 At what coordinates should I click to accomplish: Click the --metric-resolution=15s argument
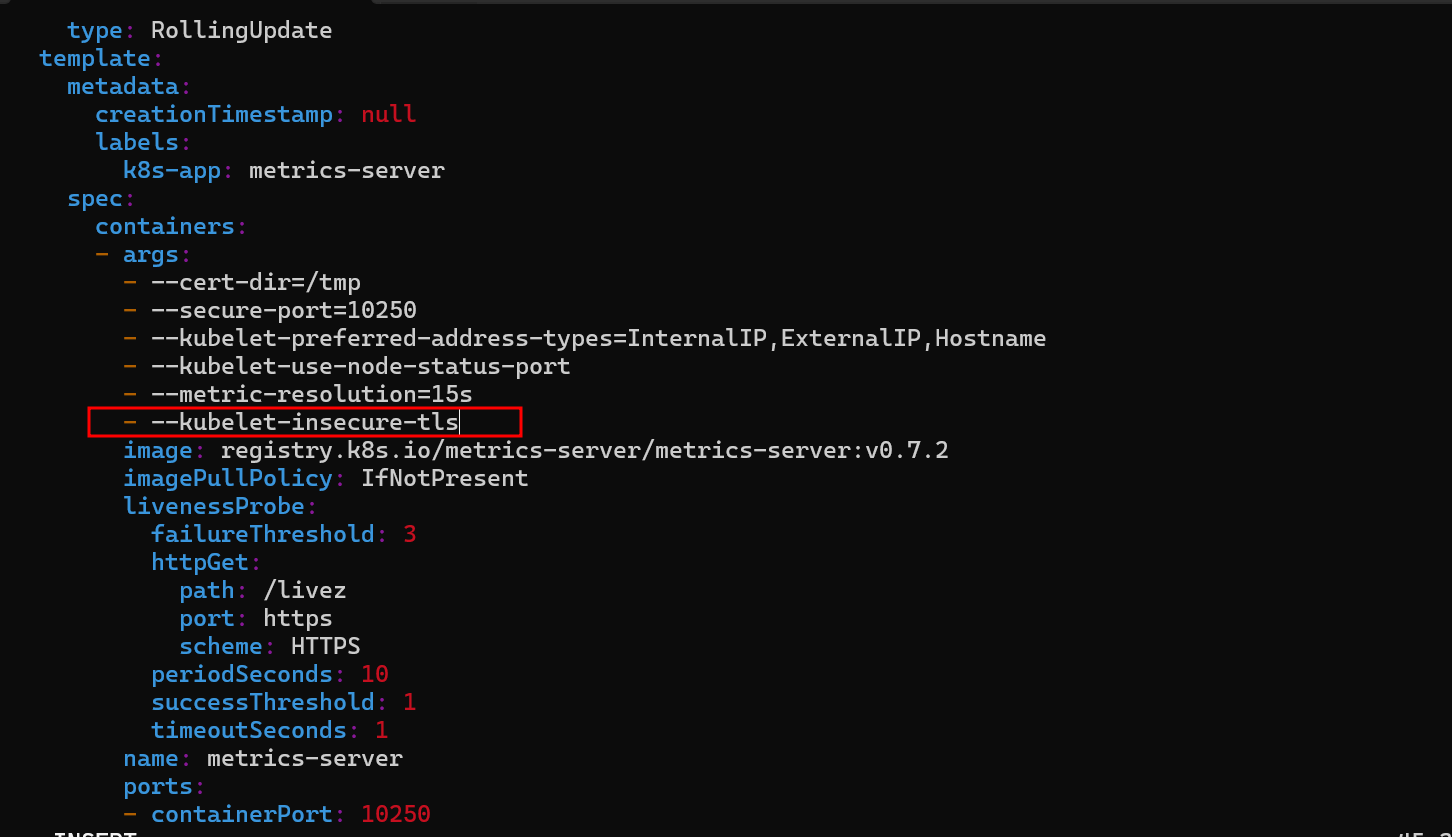click(298, 394)
